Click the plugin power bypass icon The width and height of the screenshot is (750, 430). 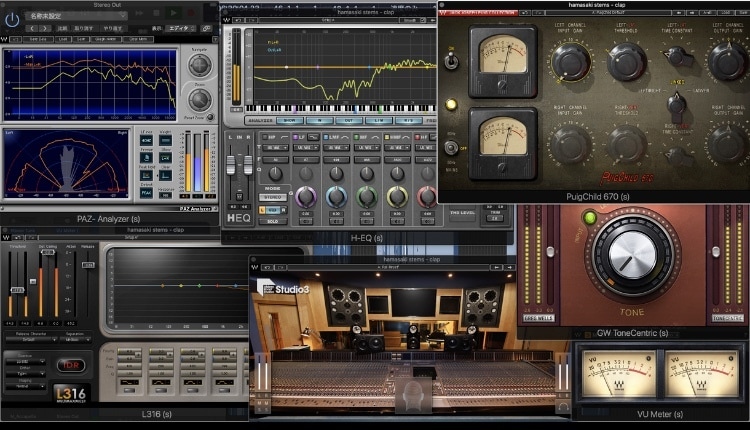12,19
